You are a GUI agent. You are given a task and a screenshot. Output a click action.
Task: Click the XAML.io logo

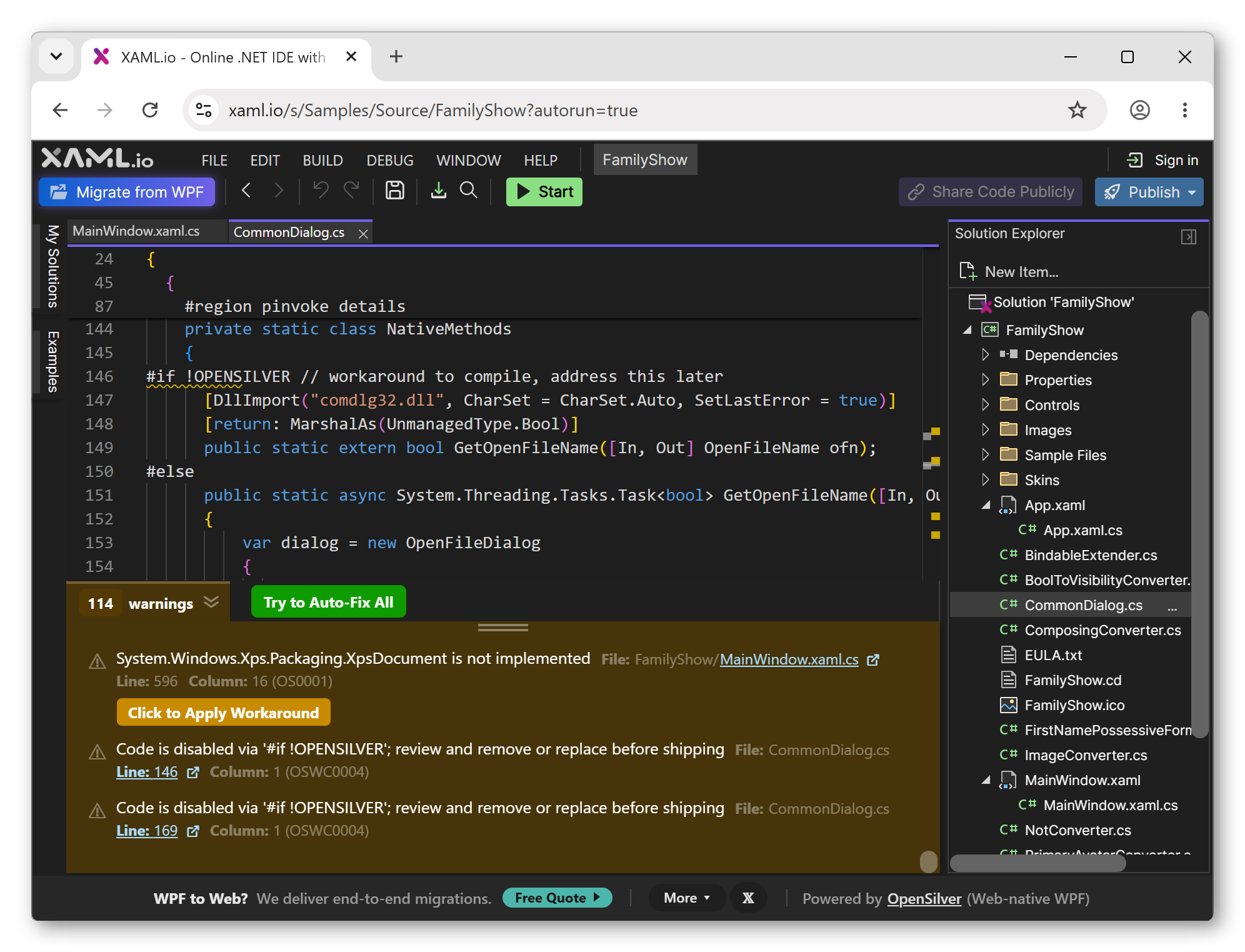pos(97,159)
